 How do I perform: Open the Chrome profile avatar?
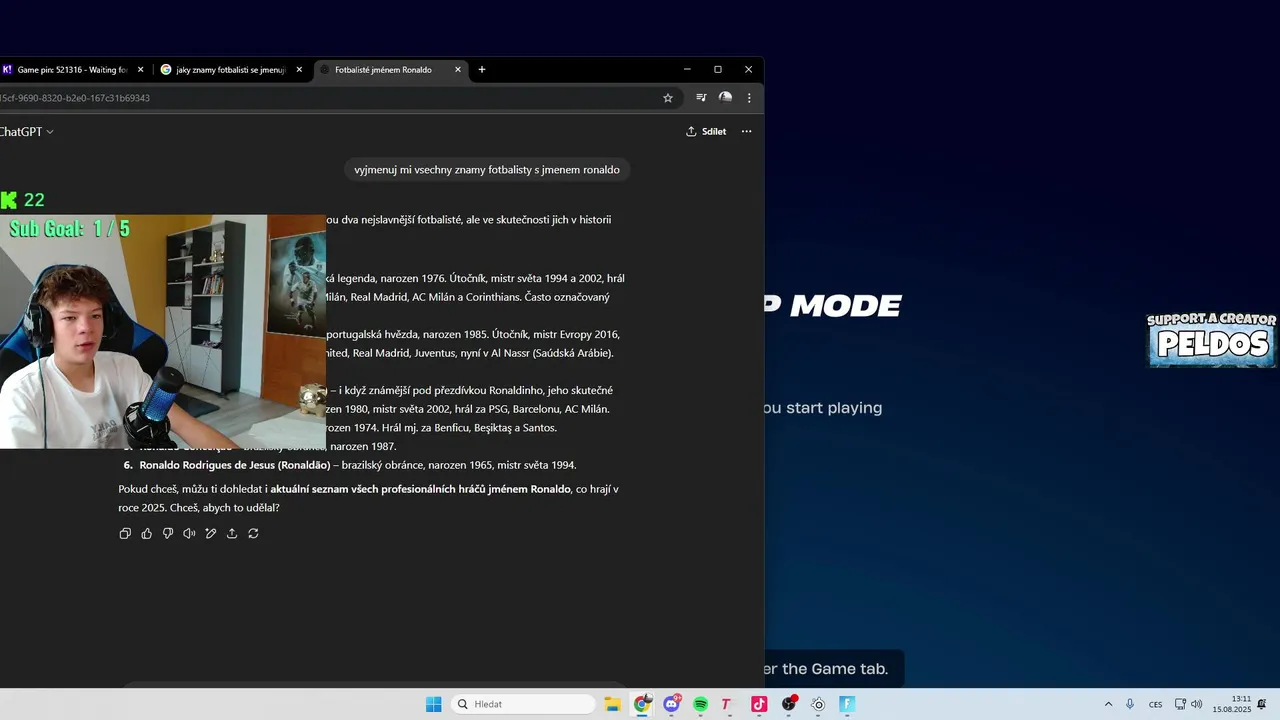725,98
